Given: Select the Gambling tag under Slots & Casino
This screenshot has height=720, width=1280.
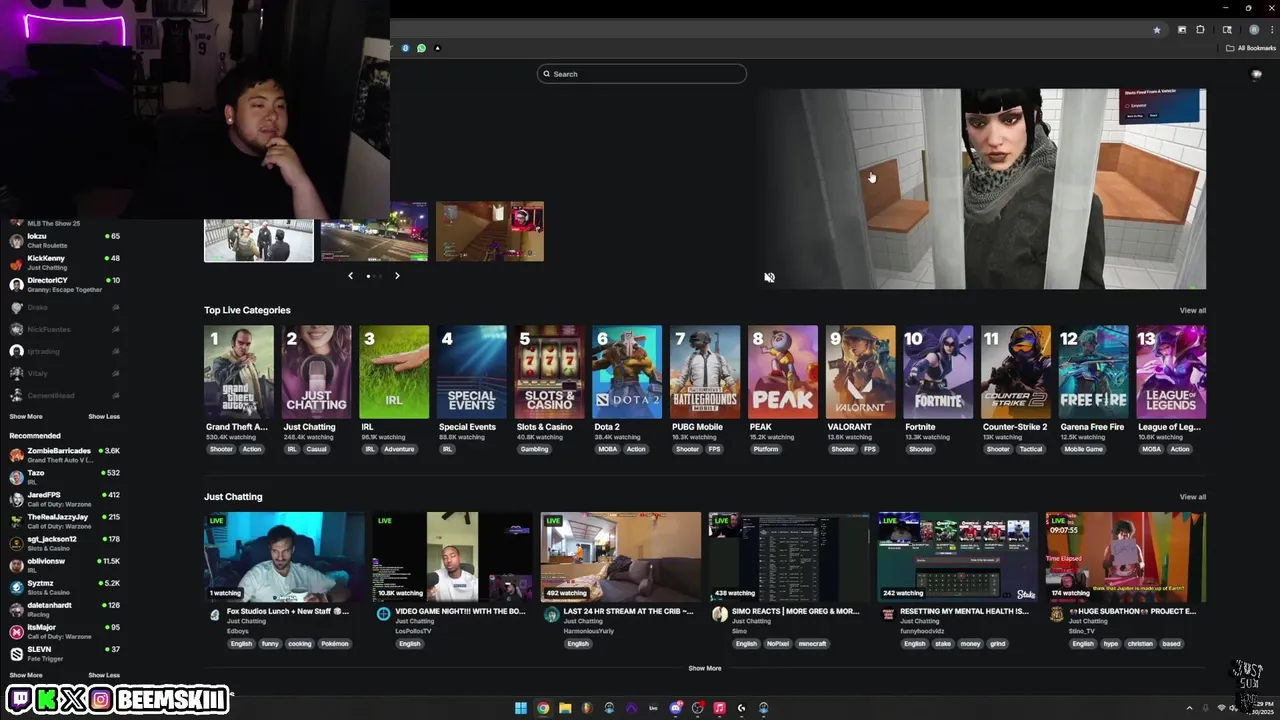Looking at the screenshot, I should [534, 449].
